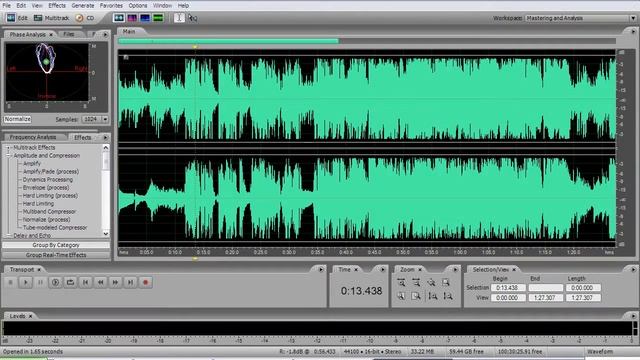Select Hard Limiting (process) effect

(x=50, y=196)
